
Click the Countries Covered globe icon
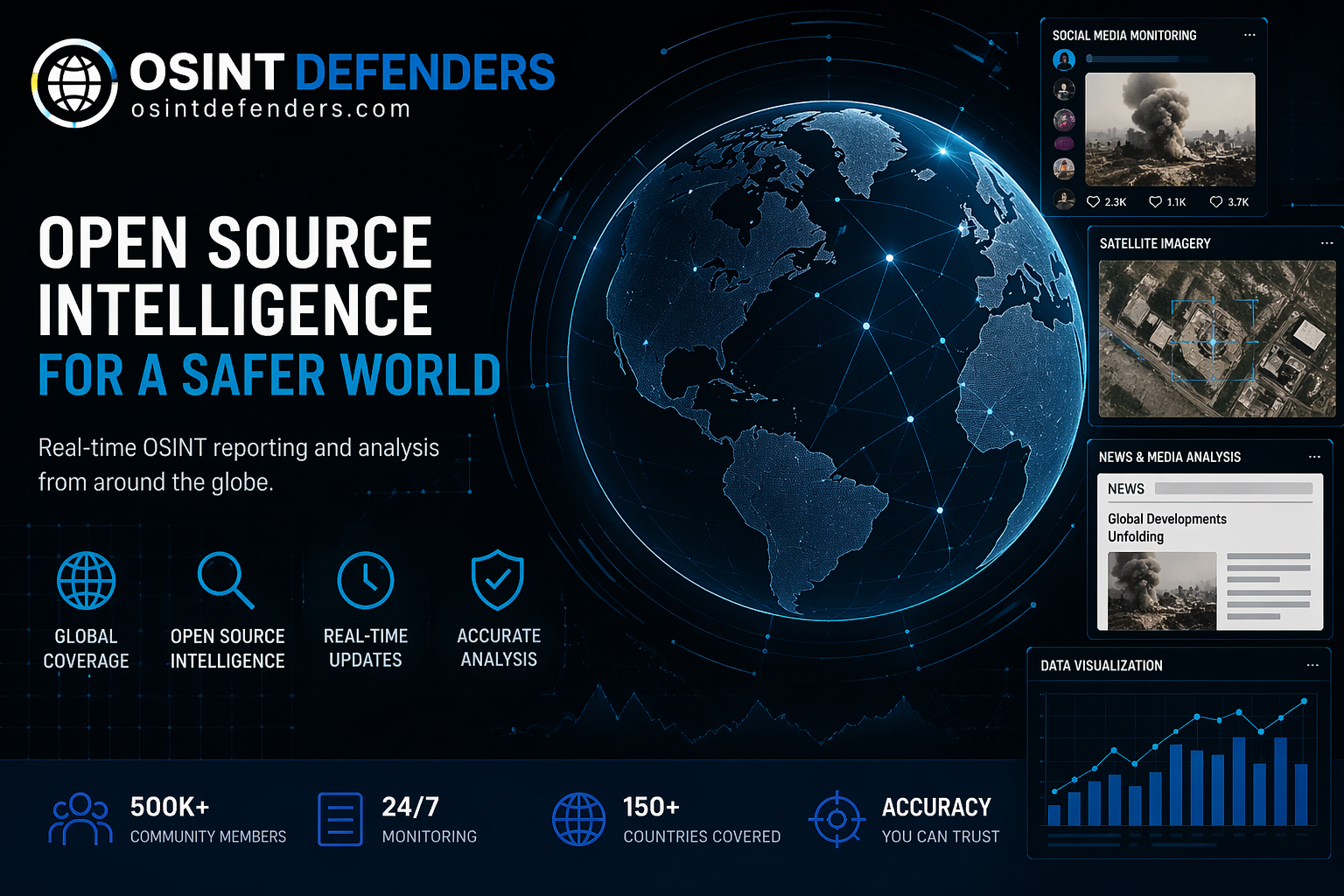pos(578,818)
